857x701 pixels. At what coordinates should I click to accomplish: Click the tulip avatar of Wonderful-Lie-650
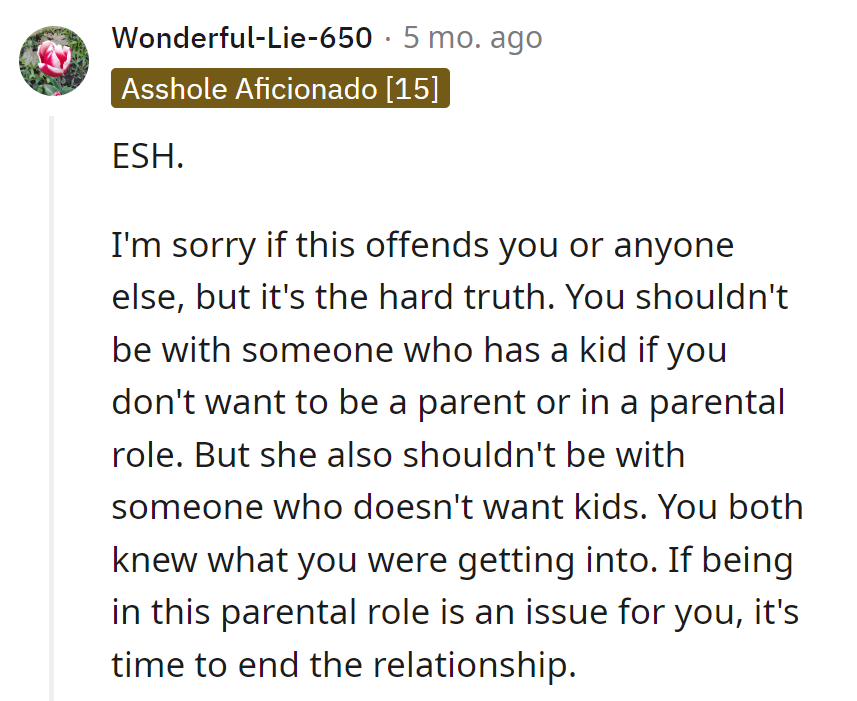point(54,61)
